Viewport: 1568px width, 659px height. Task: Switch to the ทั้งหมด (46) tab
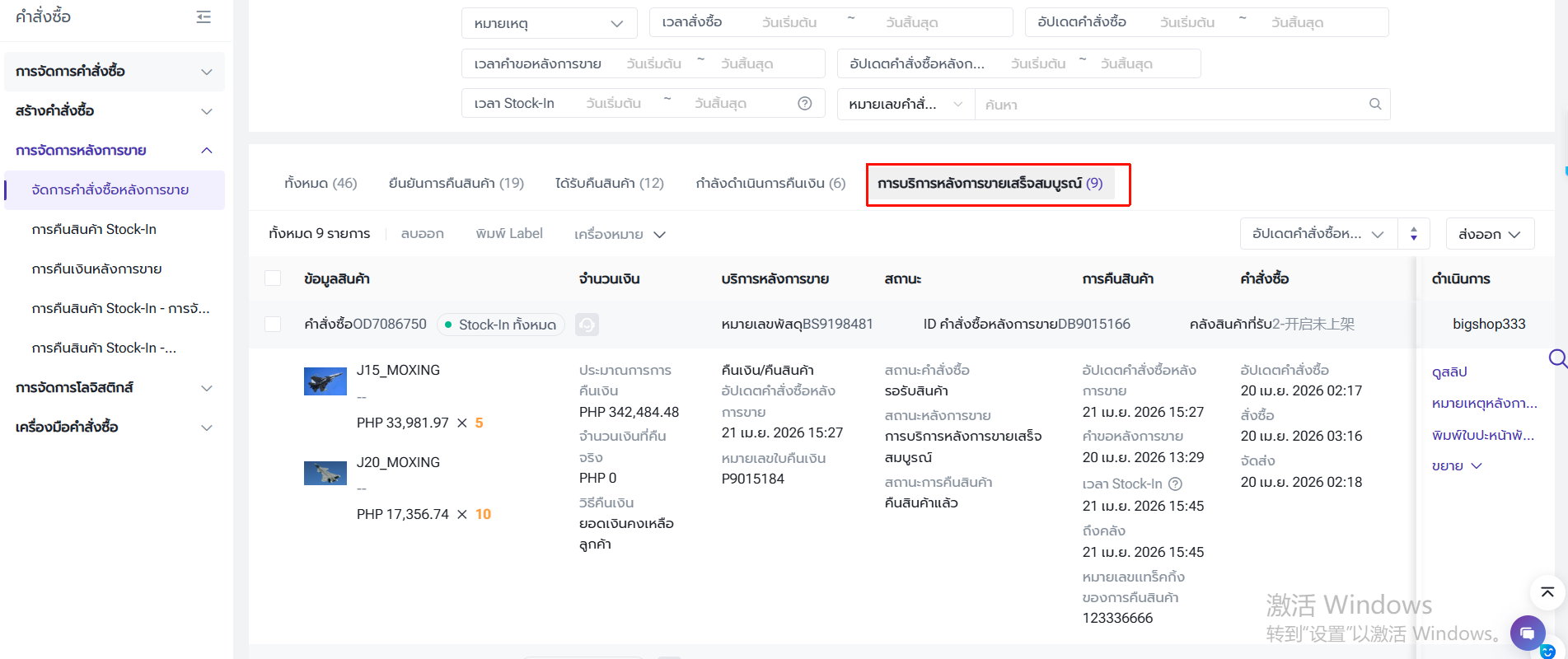tap(321, 183)
